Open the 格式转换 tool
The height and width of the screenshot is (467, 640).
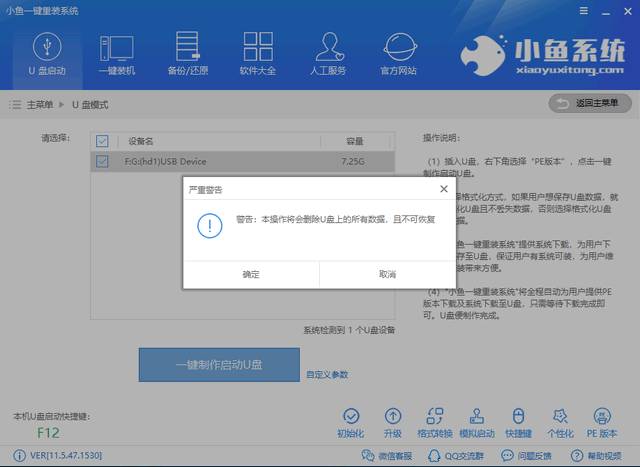(435, 420)
